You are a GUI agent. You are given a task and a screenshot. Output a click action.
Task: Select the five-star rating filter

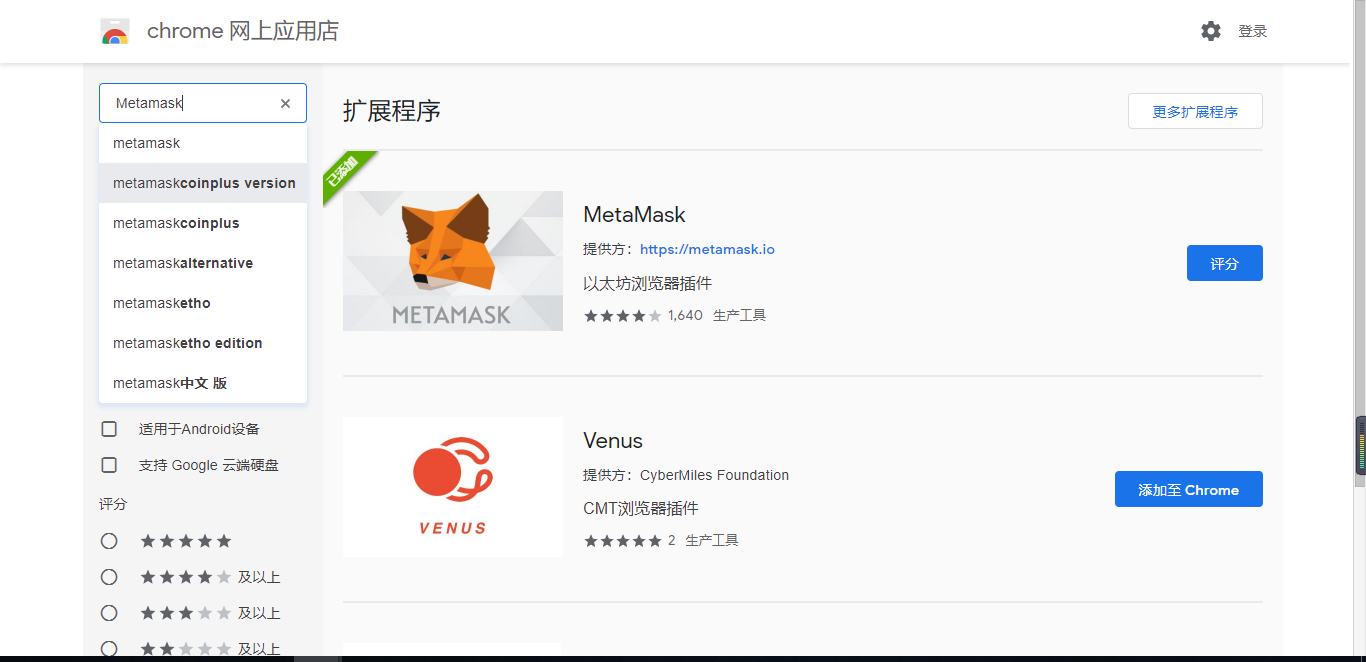click(109, 541)
